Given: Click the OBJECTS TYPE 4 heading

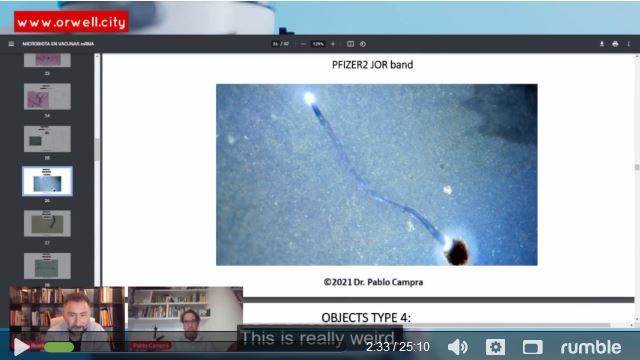Looking at the screenshot, I should coord(366,318).
